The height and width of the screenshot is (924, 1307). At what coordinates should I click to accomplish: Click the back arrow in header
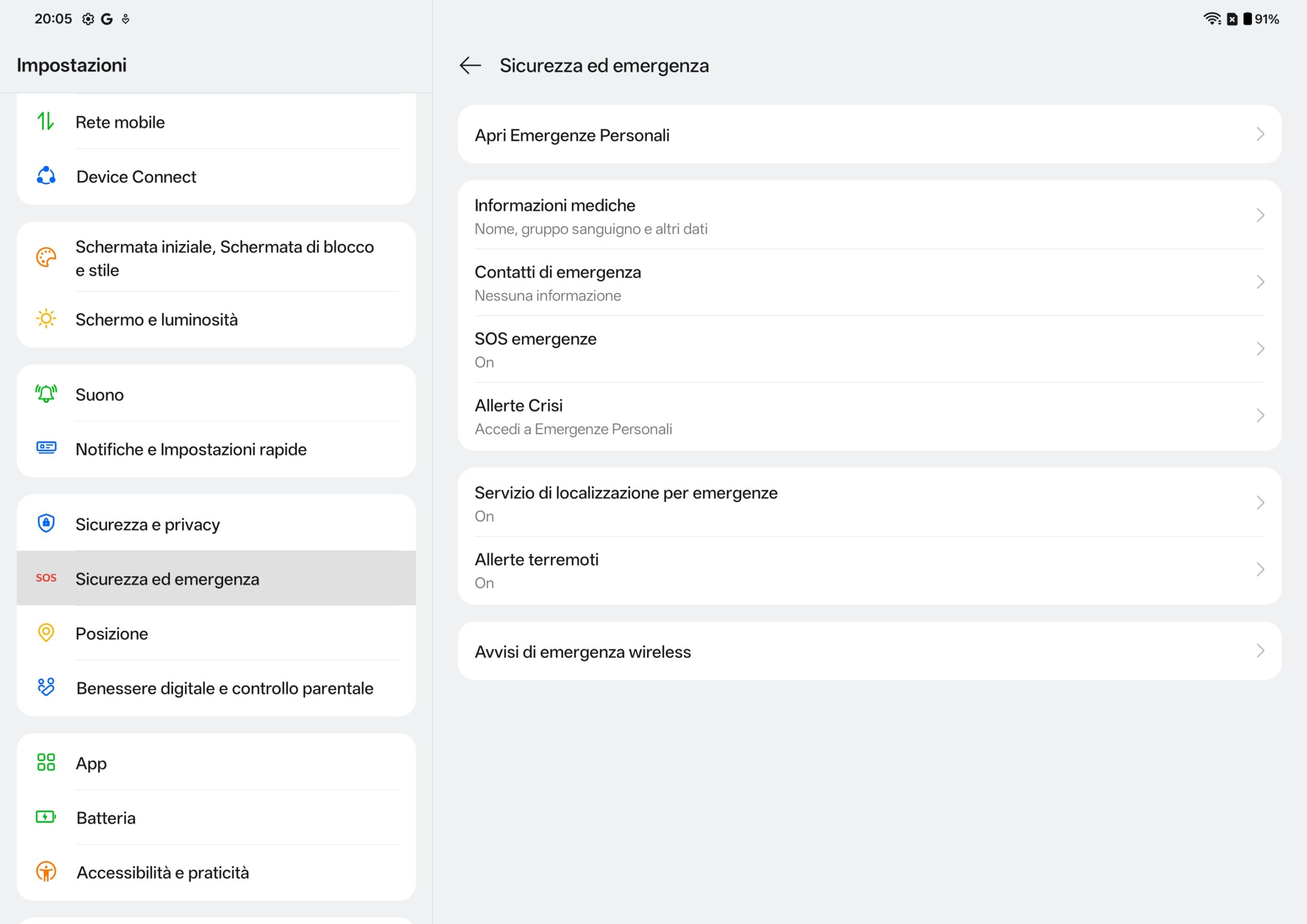[x=470, y=65]
